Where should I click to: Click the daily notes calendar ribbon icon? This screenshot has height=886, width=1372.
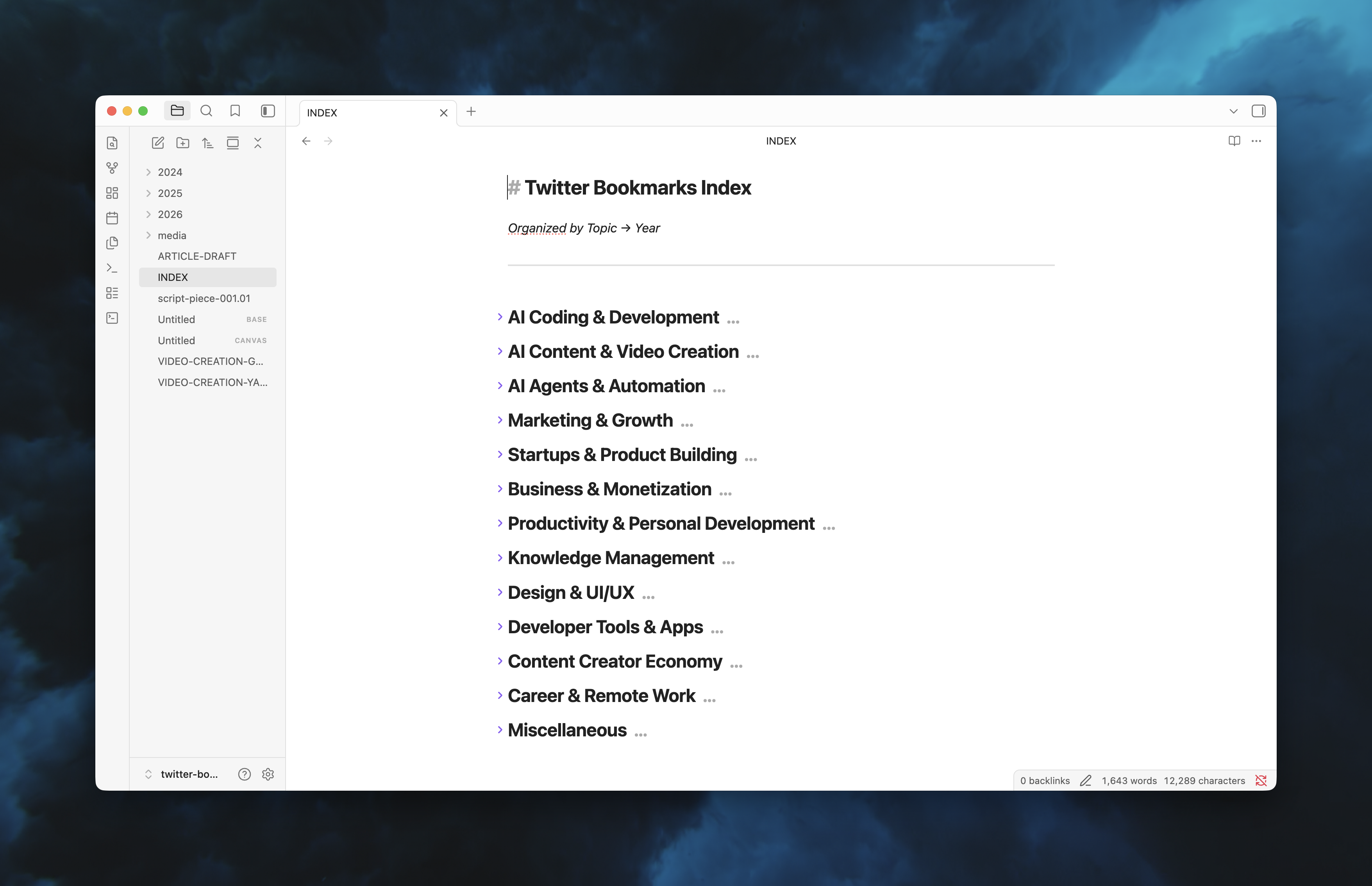(112, 218)
